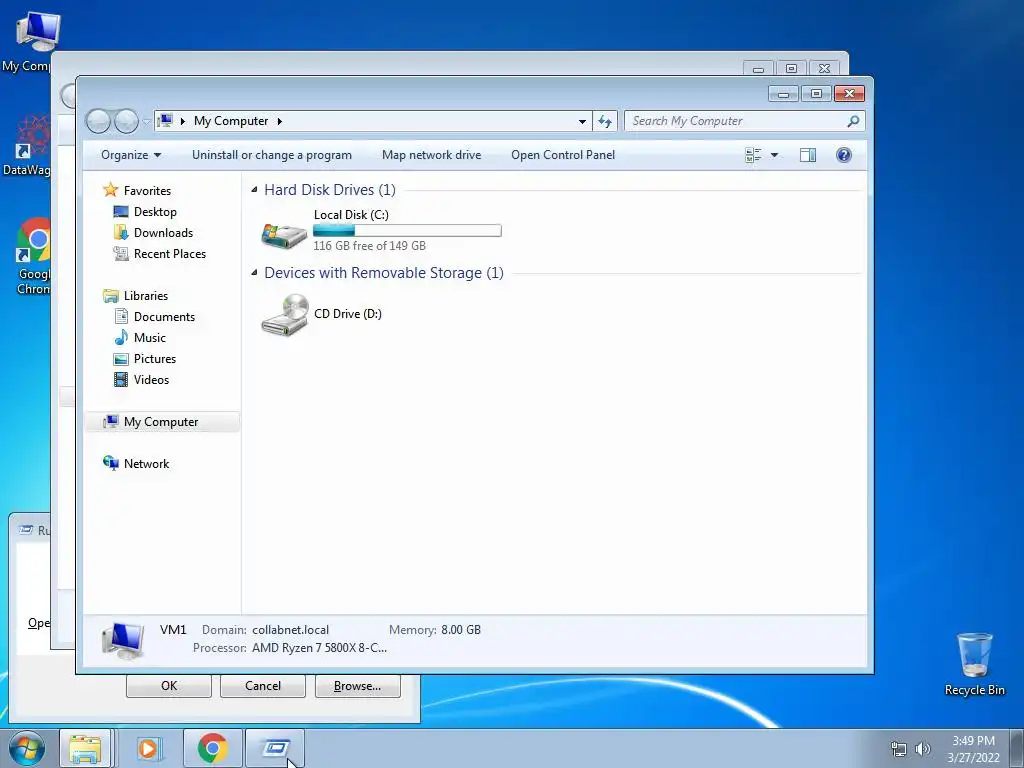1024x768 pixels.
Task: Open the view options dropdown arrow
Action: (775, 155)
